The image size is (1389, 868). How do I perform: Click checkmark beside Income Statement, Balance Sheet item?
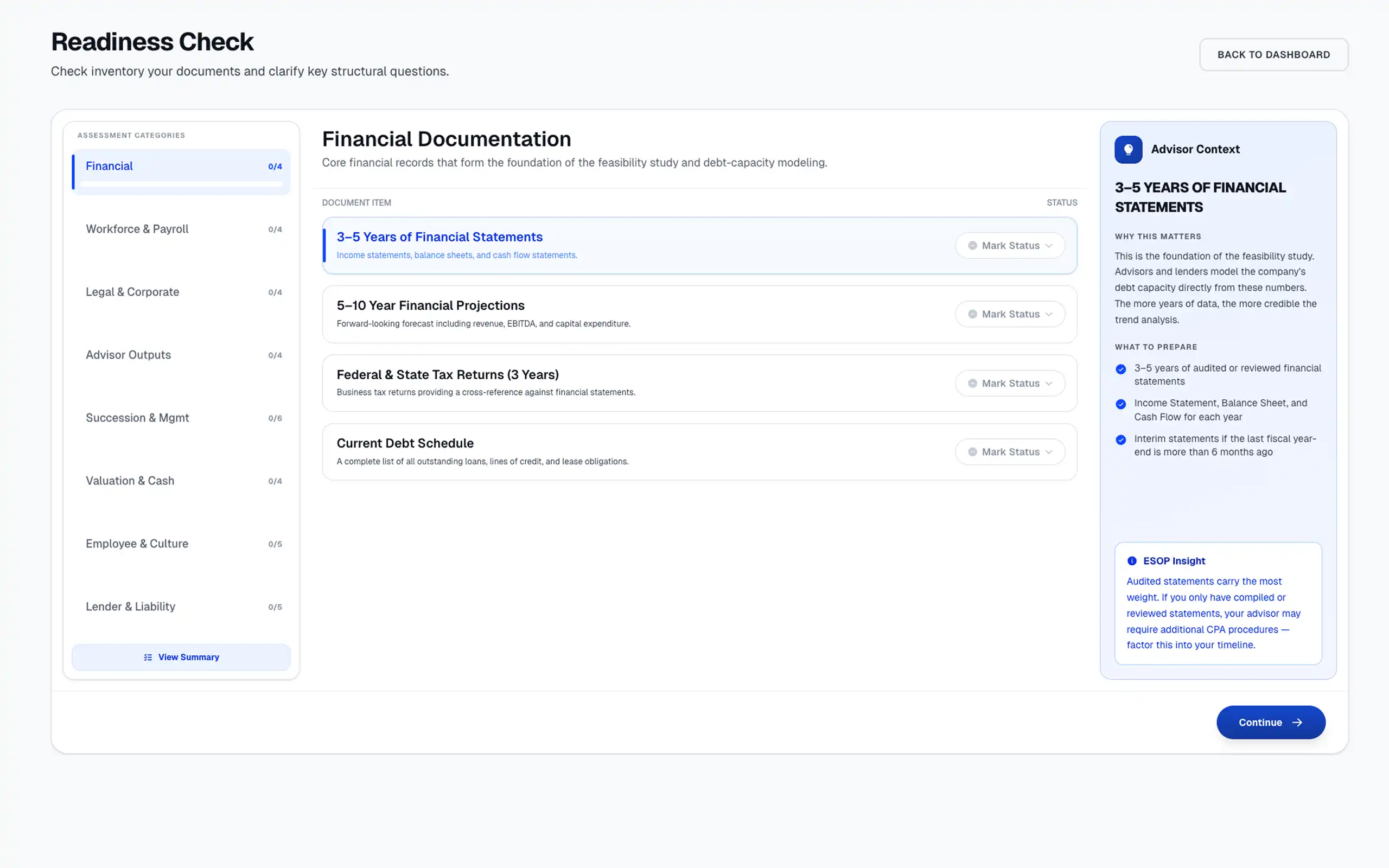click(1120, 404)
